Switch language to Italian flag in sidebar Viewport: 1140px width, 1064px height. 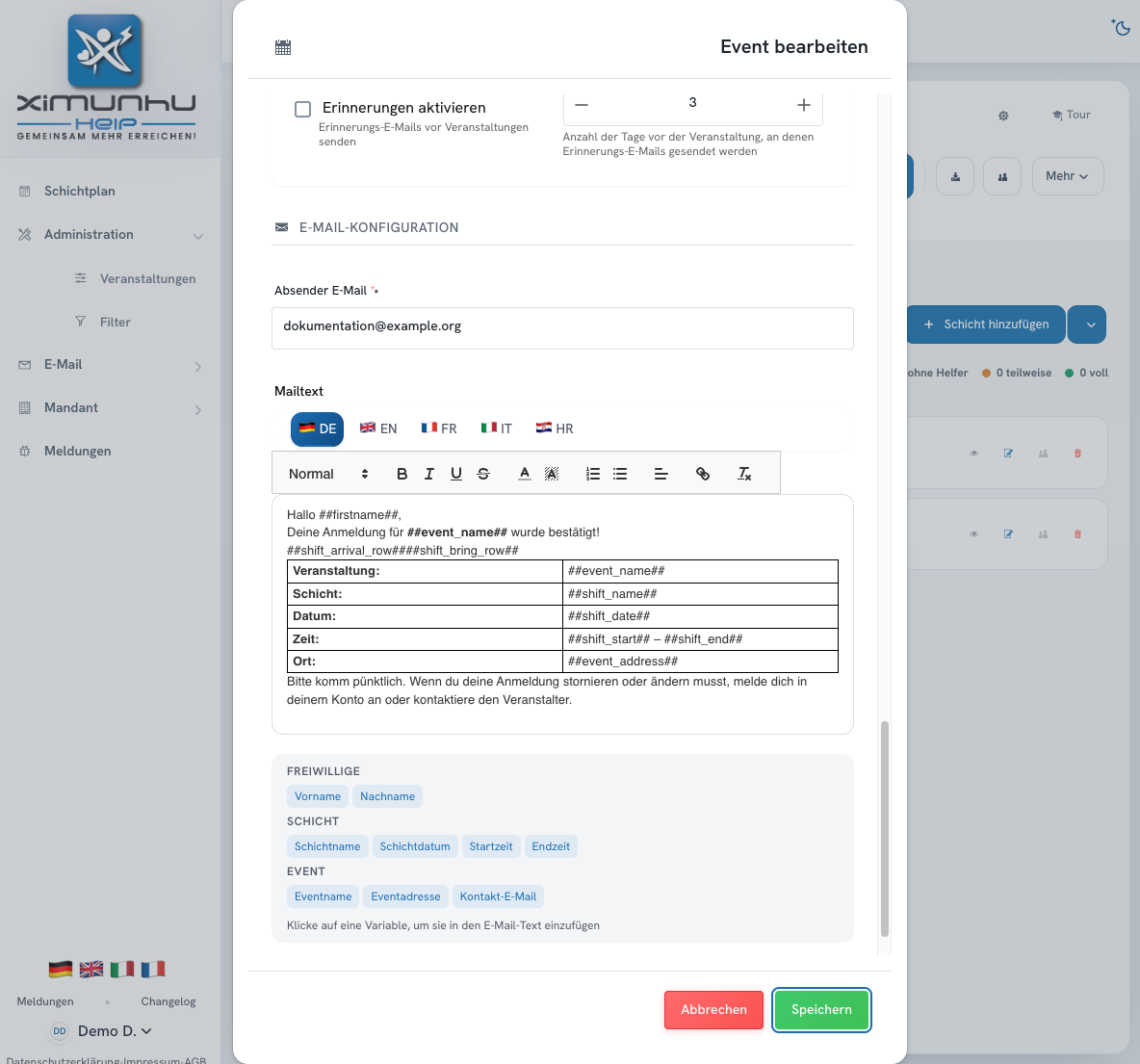point(122,970)
